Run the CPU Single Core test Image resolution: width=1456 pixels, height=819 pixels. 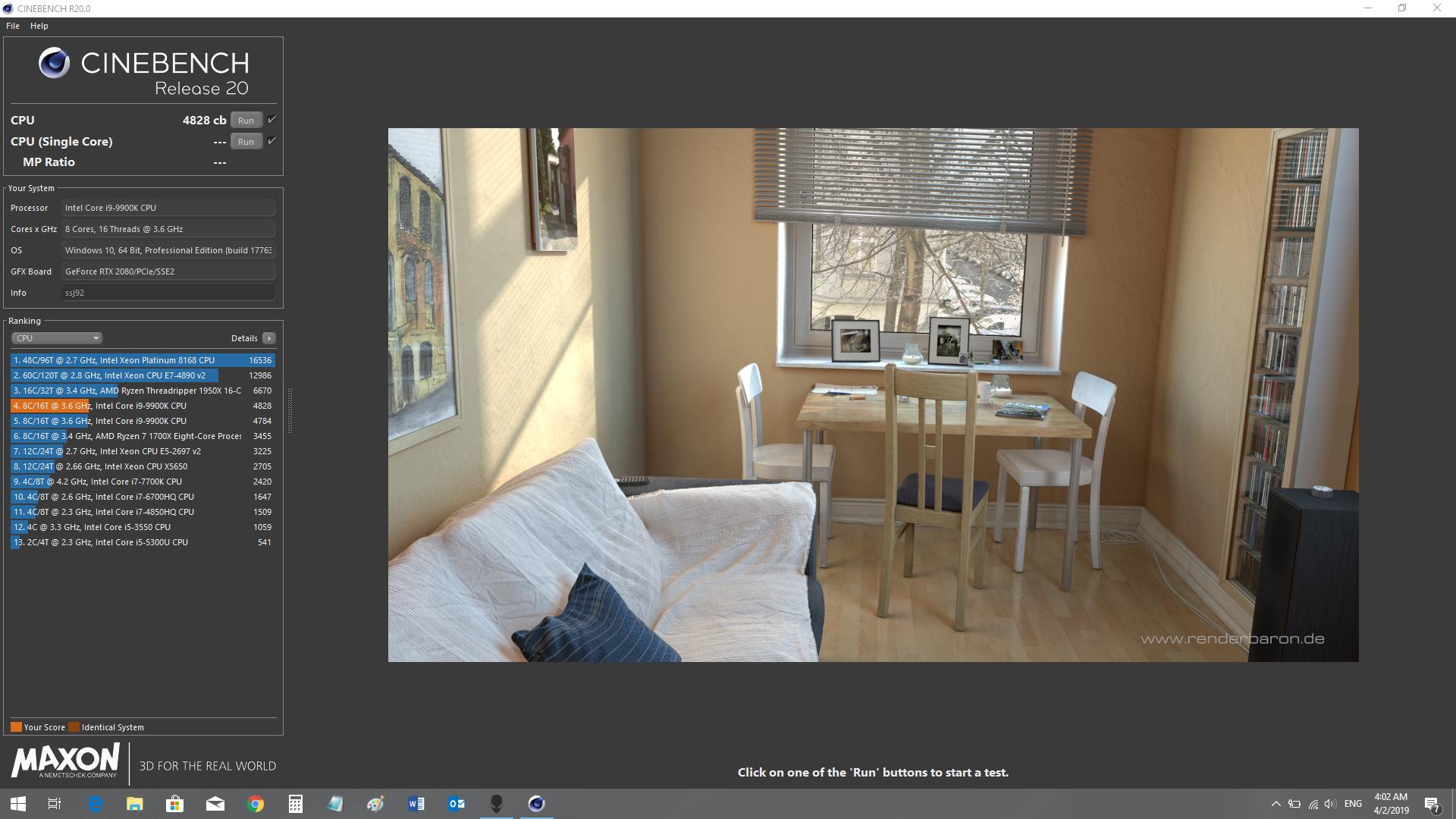(246, 142)
